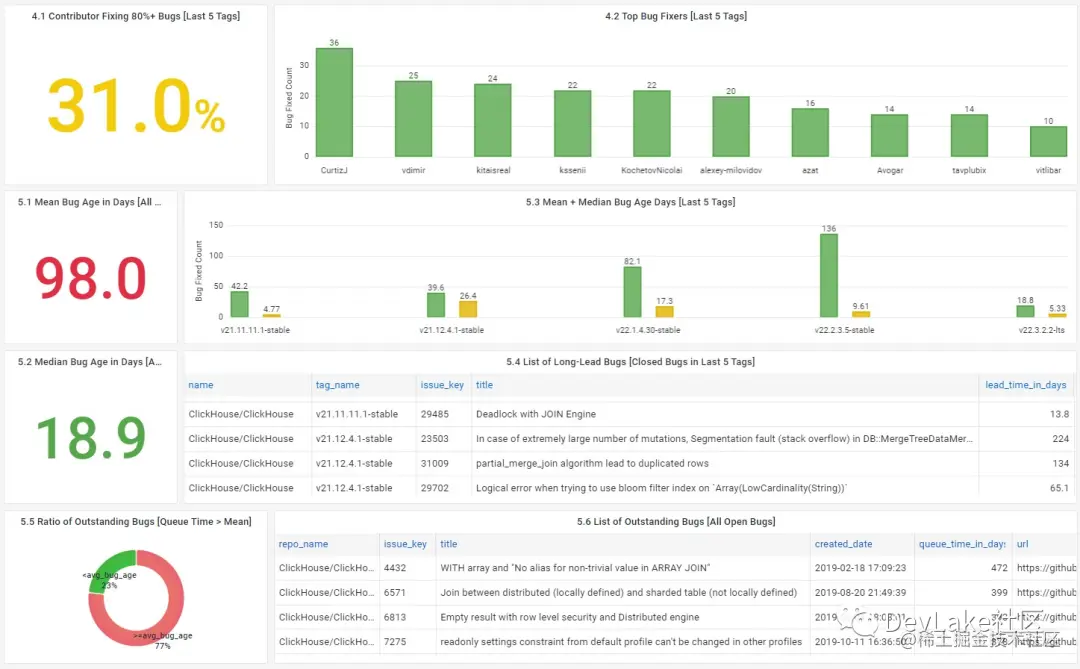Click 'Deadlock with JOIN Engine' title cell
The height and width of the screenshot is (669, 1080).
point(536,414)
